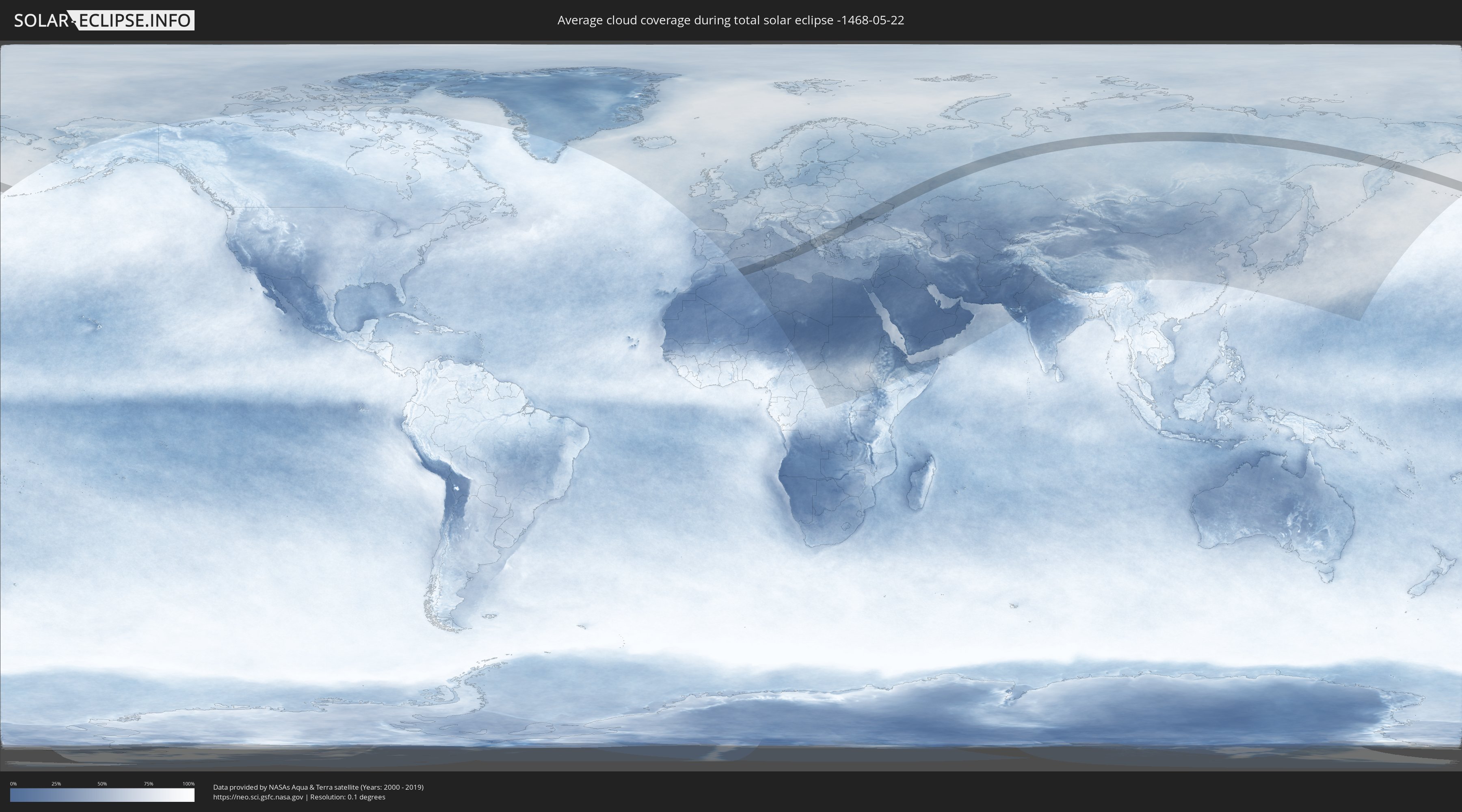Click the 50% label on cloud legend

tap(102, 784)
